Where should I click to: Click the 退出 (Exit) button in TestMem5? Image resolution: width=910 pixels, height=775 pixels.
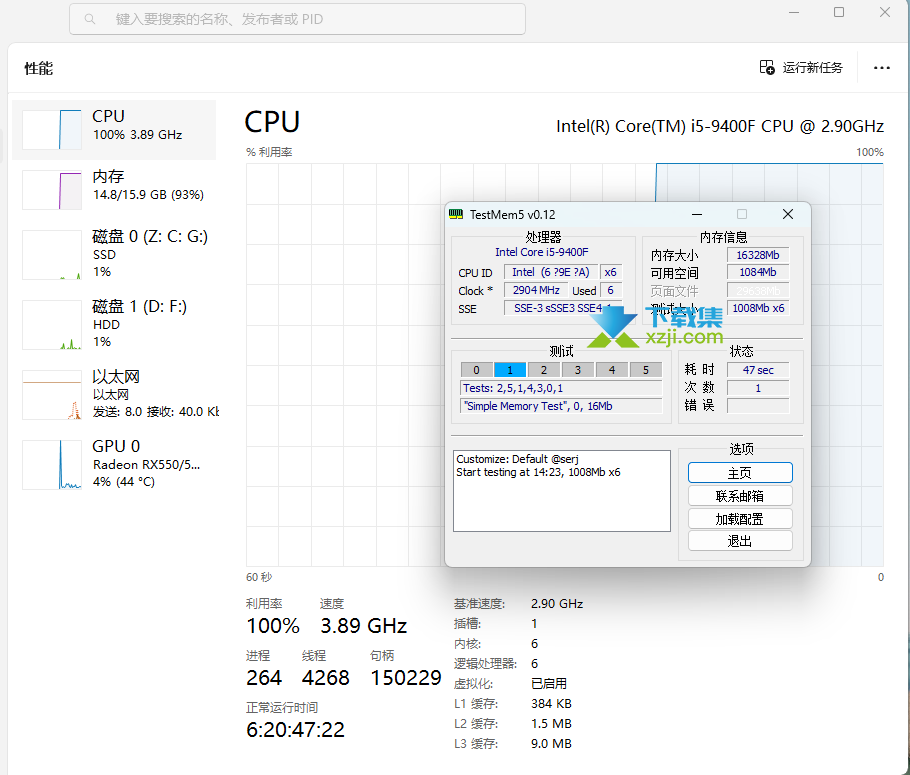coord(740,541)
